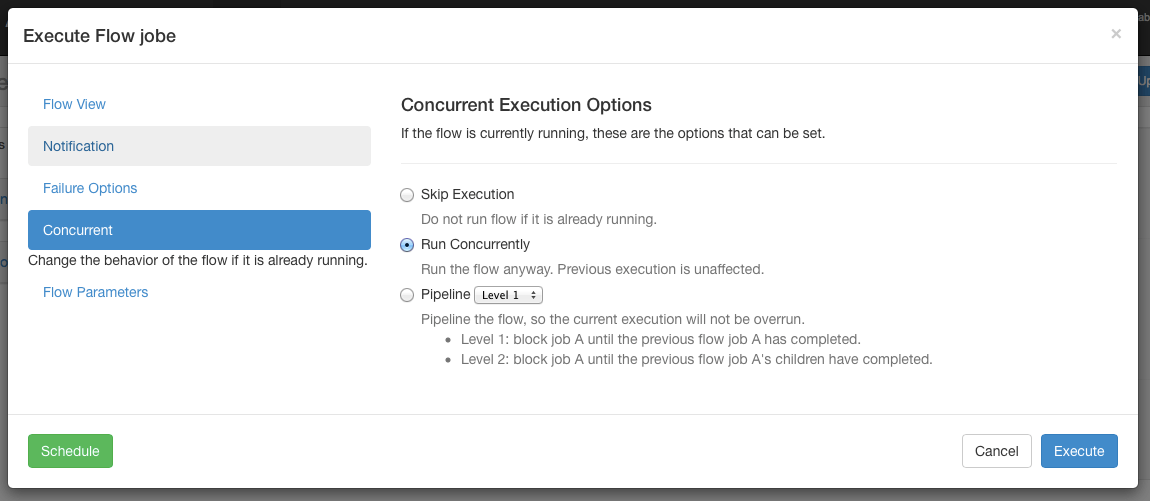The image size is (1150, 501).
Task: Click the Concurrent Execution Options heading
Action: coord(526,105)
